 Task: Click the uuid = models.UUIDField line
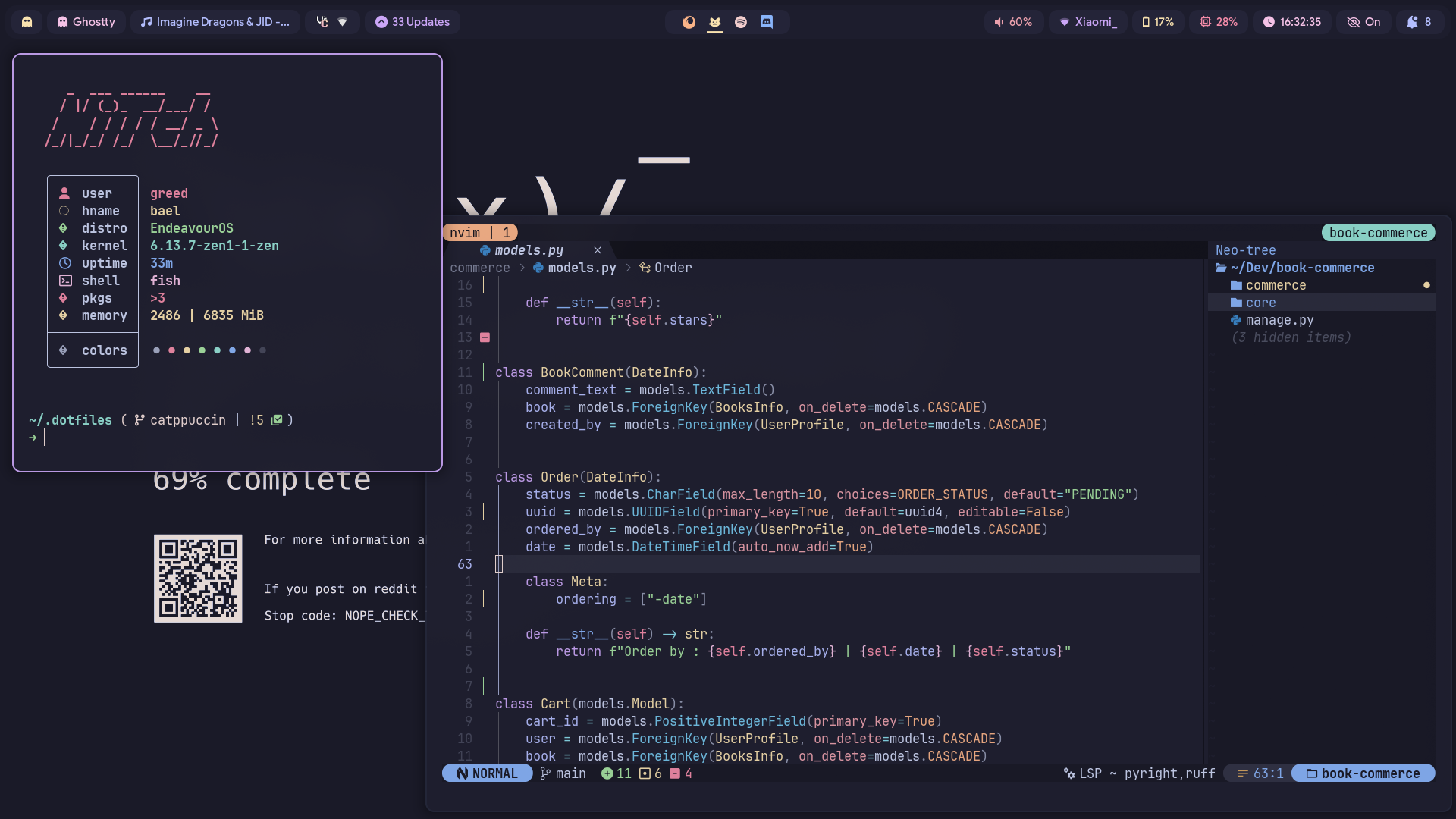click(798, 512)
